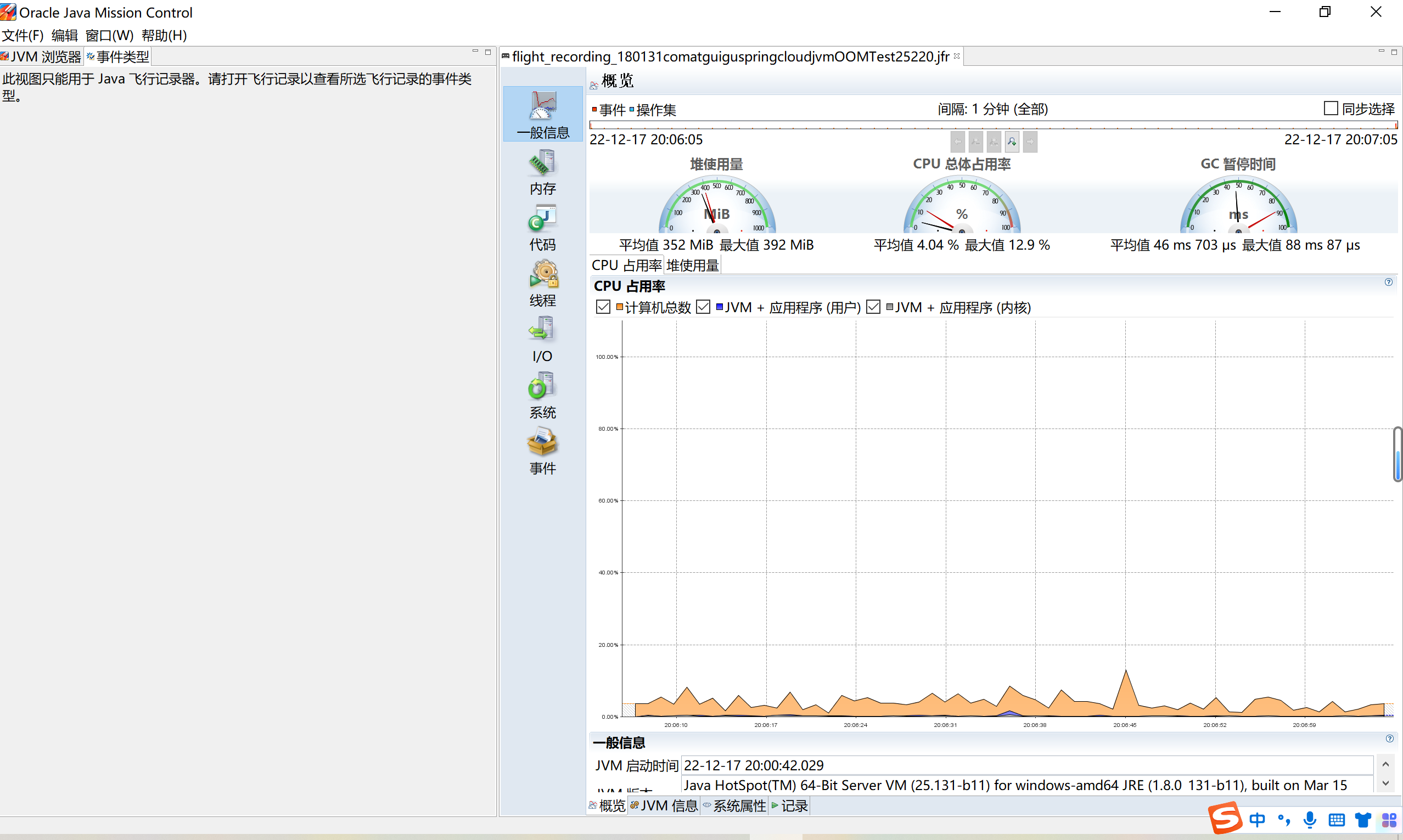Uncheck JVM + 应用程序 (用户) checkbox
This screenshot has height=840, width=1403.
[703, 307]
